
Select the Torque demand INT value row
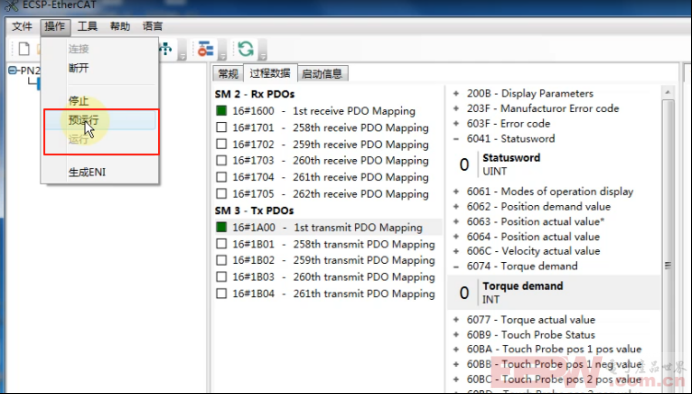[553, 293]
